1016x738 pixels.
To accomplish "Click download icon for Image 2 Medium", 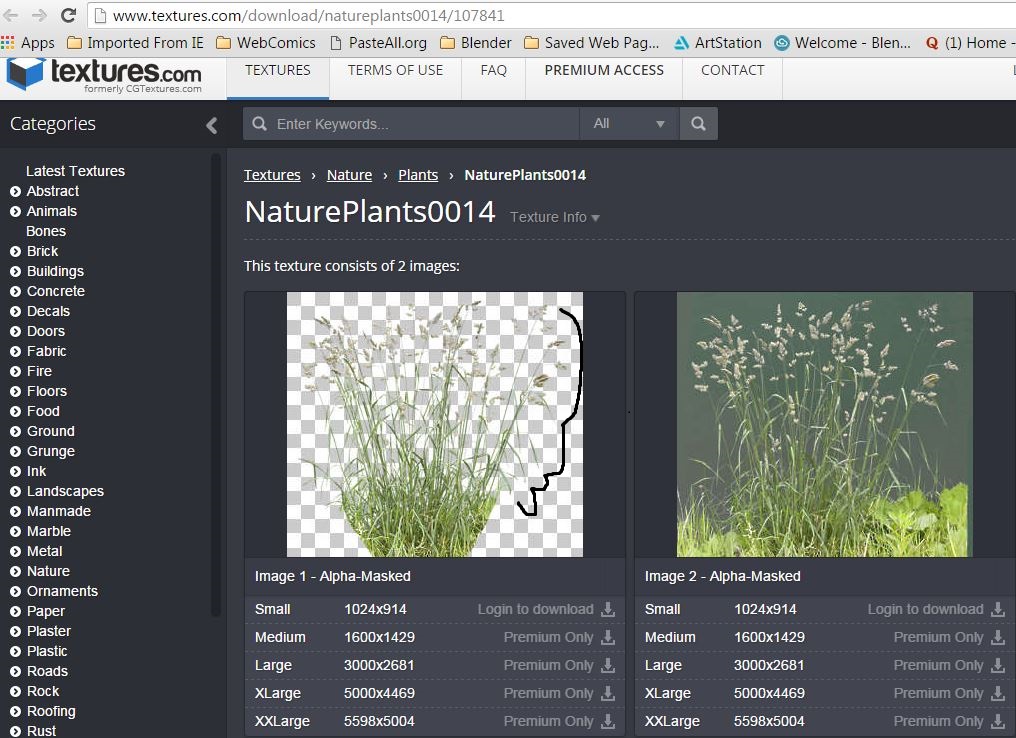I will click(998, 638).
